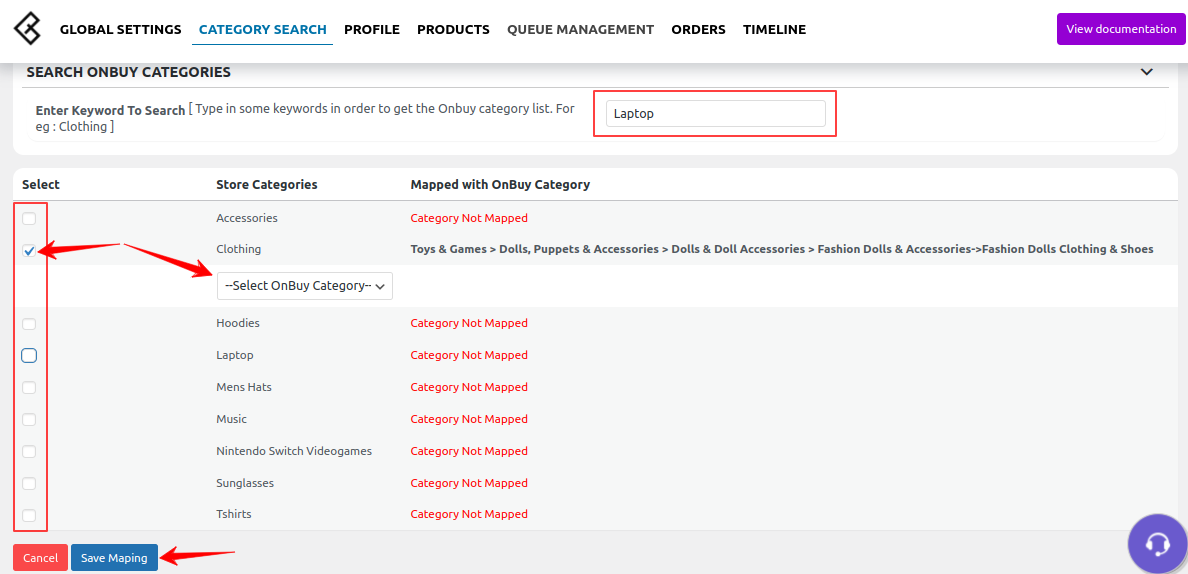The width and height of the screenshot is (1188, 574).
Task: Tick the Accessories category checkbox
Action: coord(29,219)
